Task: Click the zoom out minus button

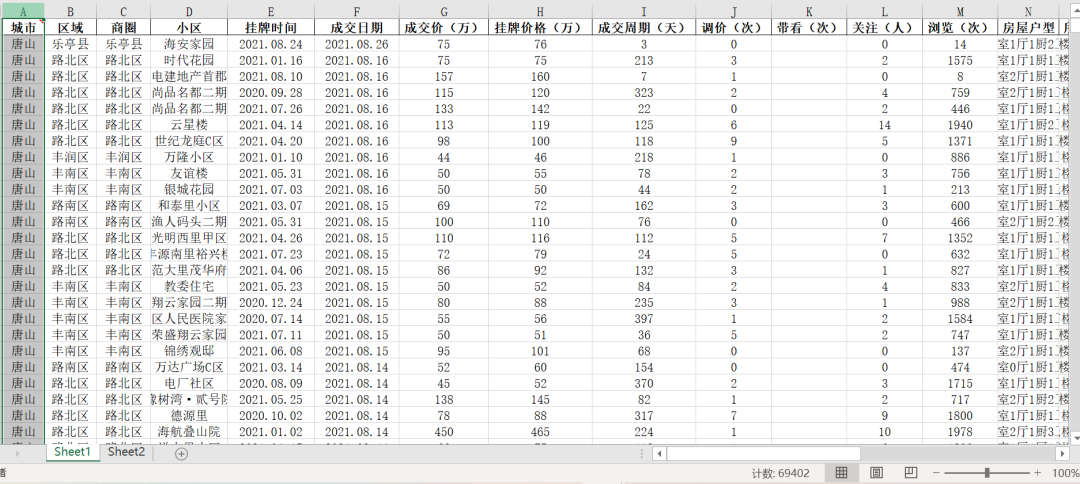Action: click(936, 473)
